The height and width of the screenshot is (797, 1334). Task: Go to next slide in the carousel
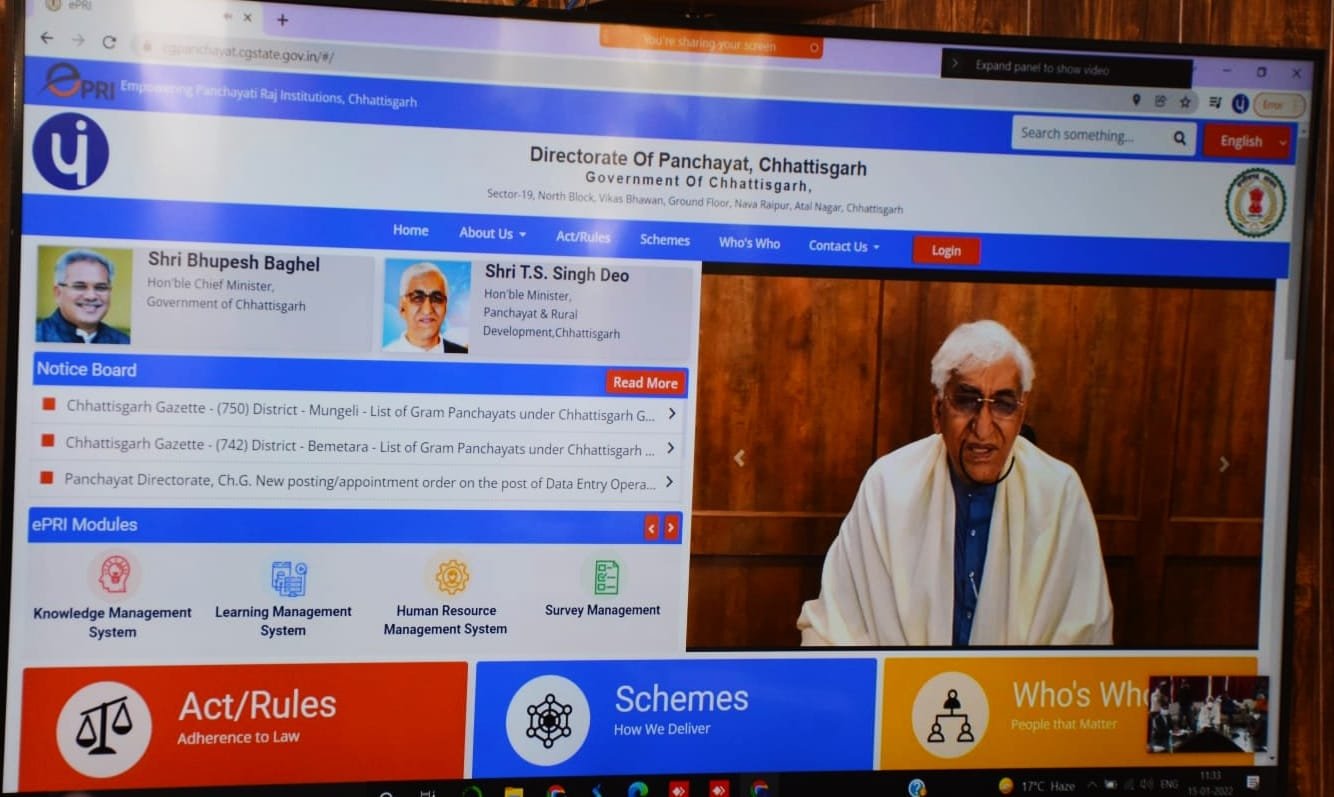[x=1224, y=464]
